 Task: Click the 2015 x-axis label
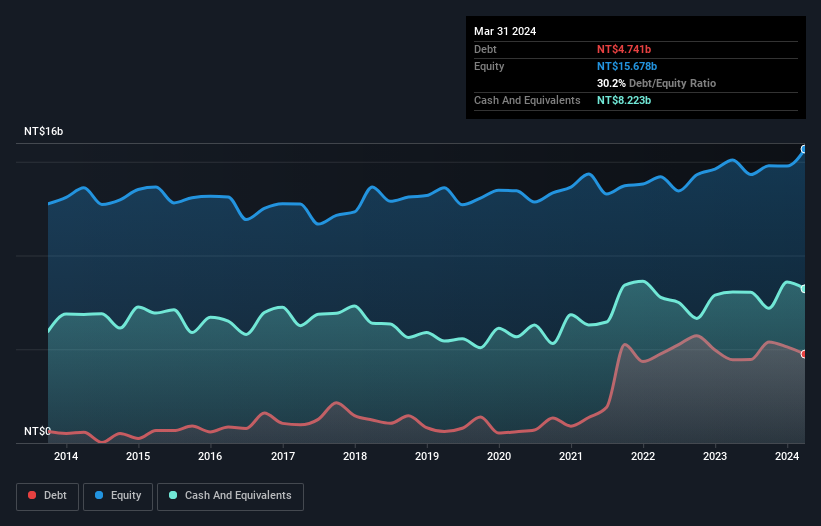click(138, 456)
